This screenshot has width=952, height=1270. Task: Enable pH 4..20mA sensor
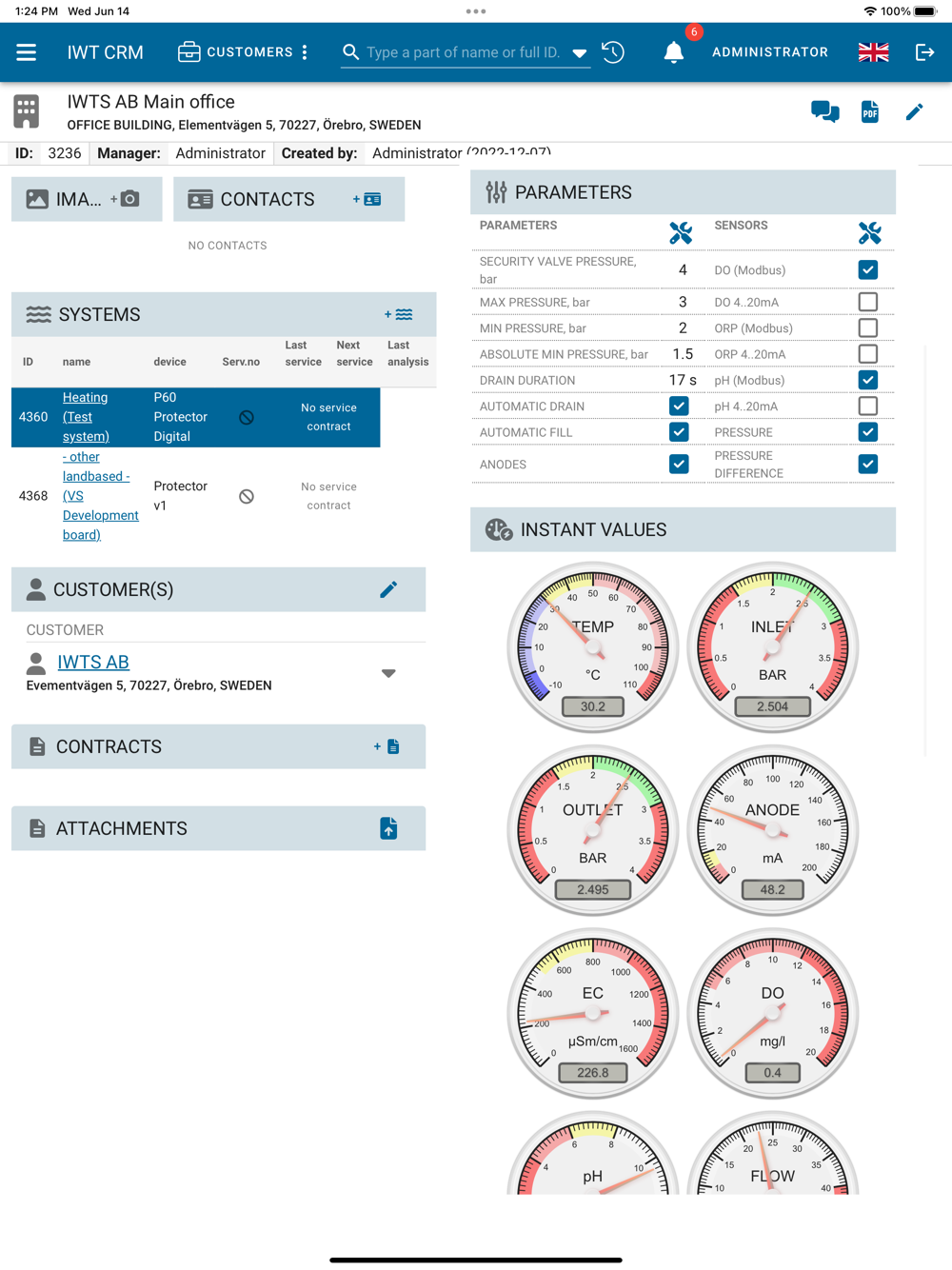[x=868, y=406]
